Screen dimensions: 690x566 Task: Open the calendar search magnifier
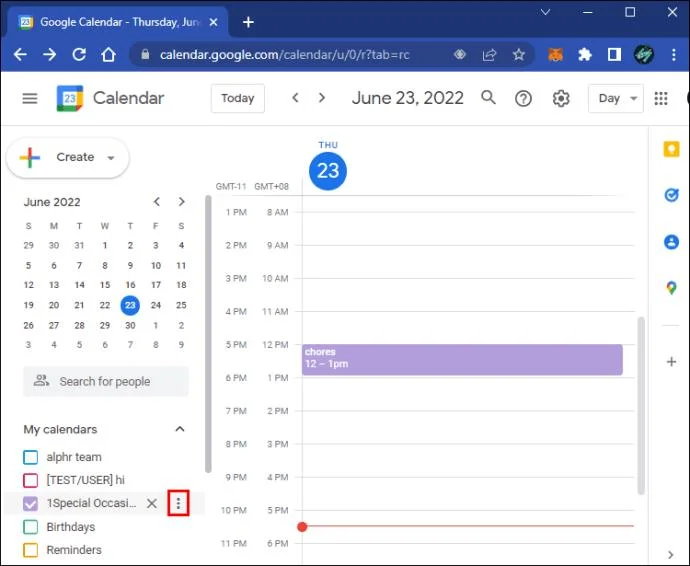pos(488,98)
